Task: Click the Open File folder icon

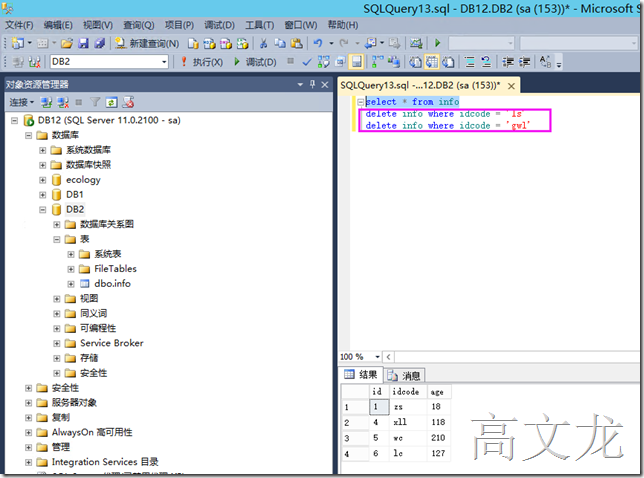Action: [67, 43]
